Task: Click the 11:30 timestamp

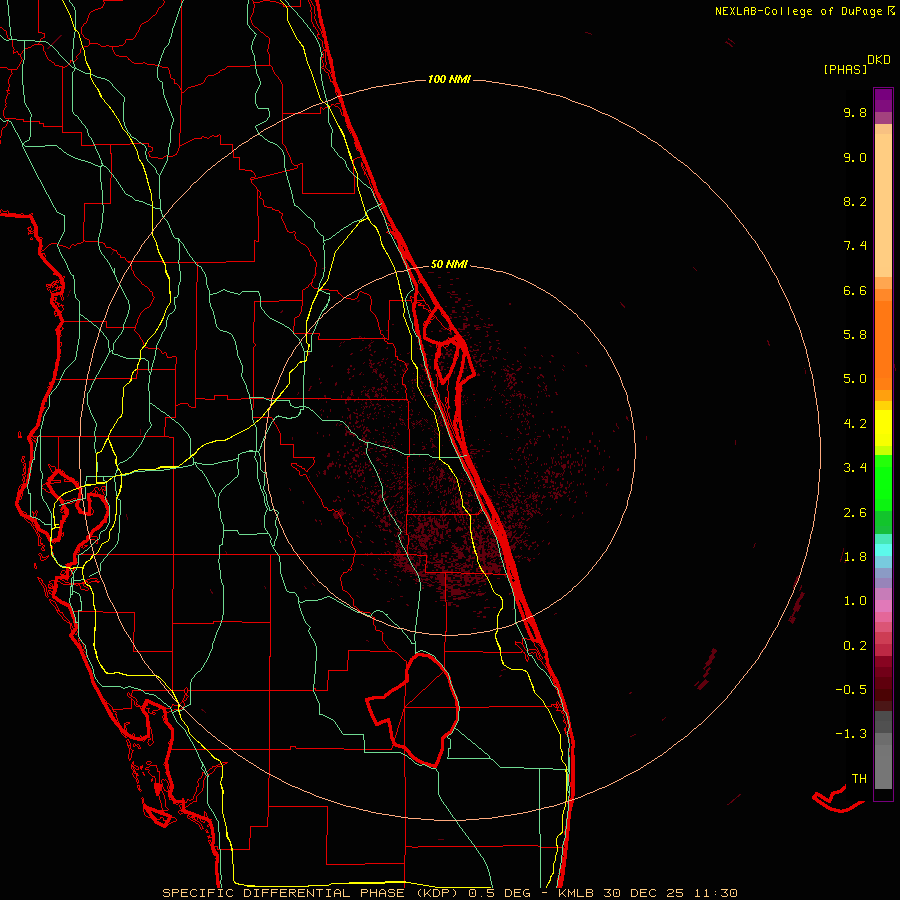Action: 716,893
